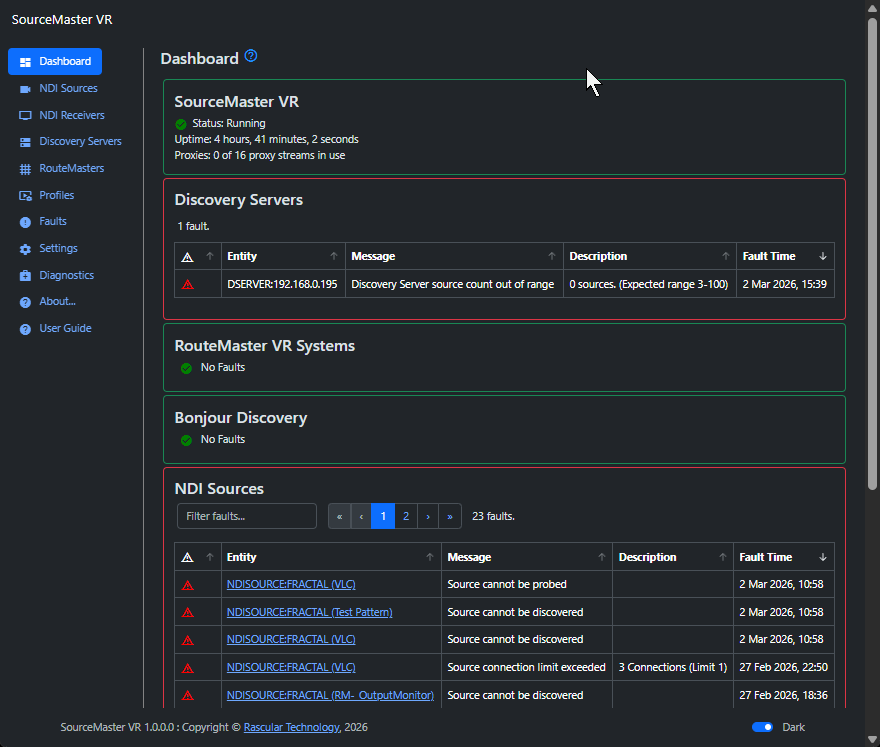Image resolution: width=880 pixels, height=747 pixels.
Task: Select faults page 1
Action: [383, 516]
